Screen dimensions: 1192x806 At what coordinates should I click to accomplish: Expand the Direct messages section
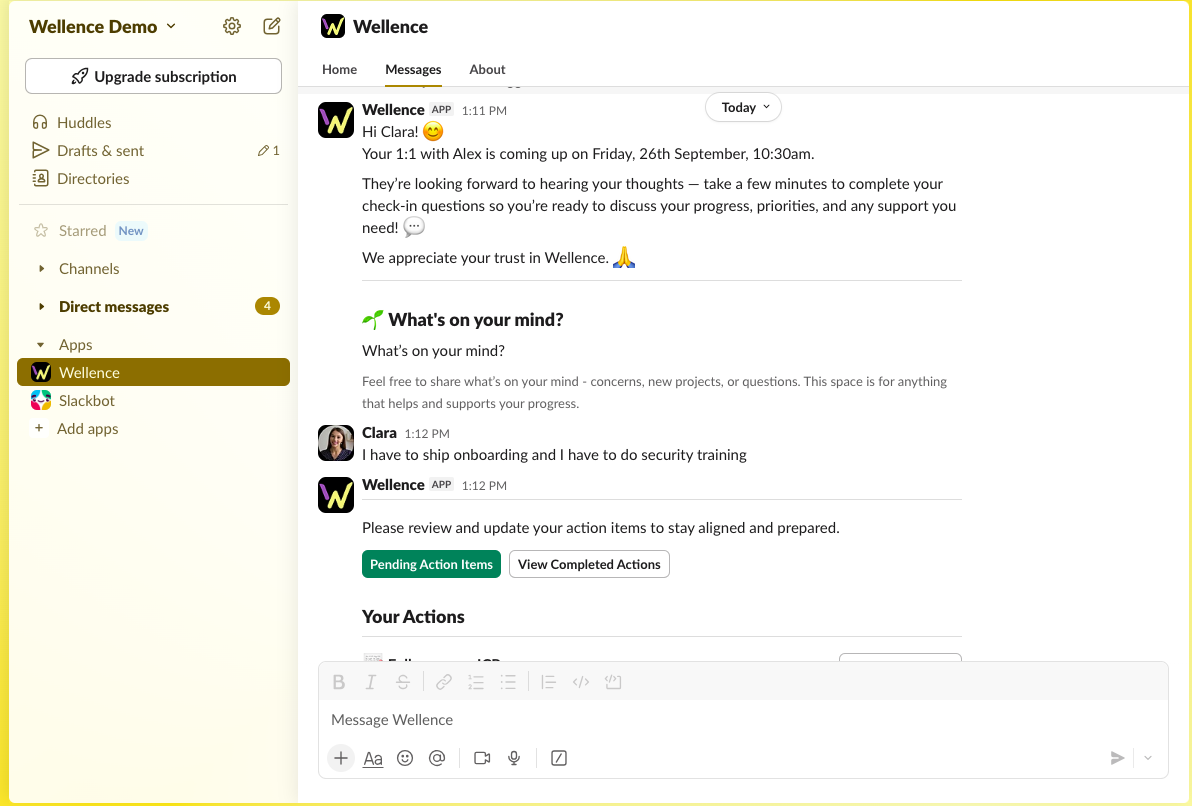42,306
